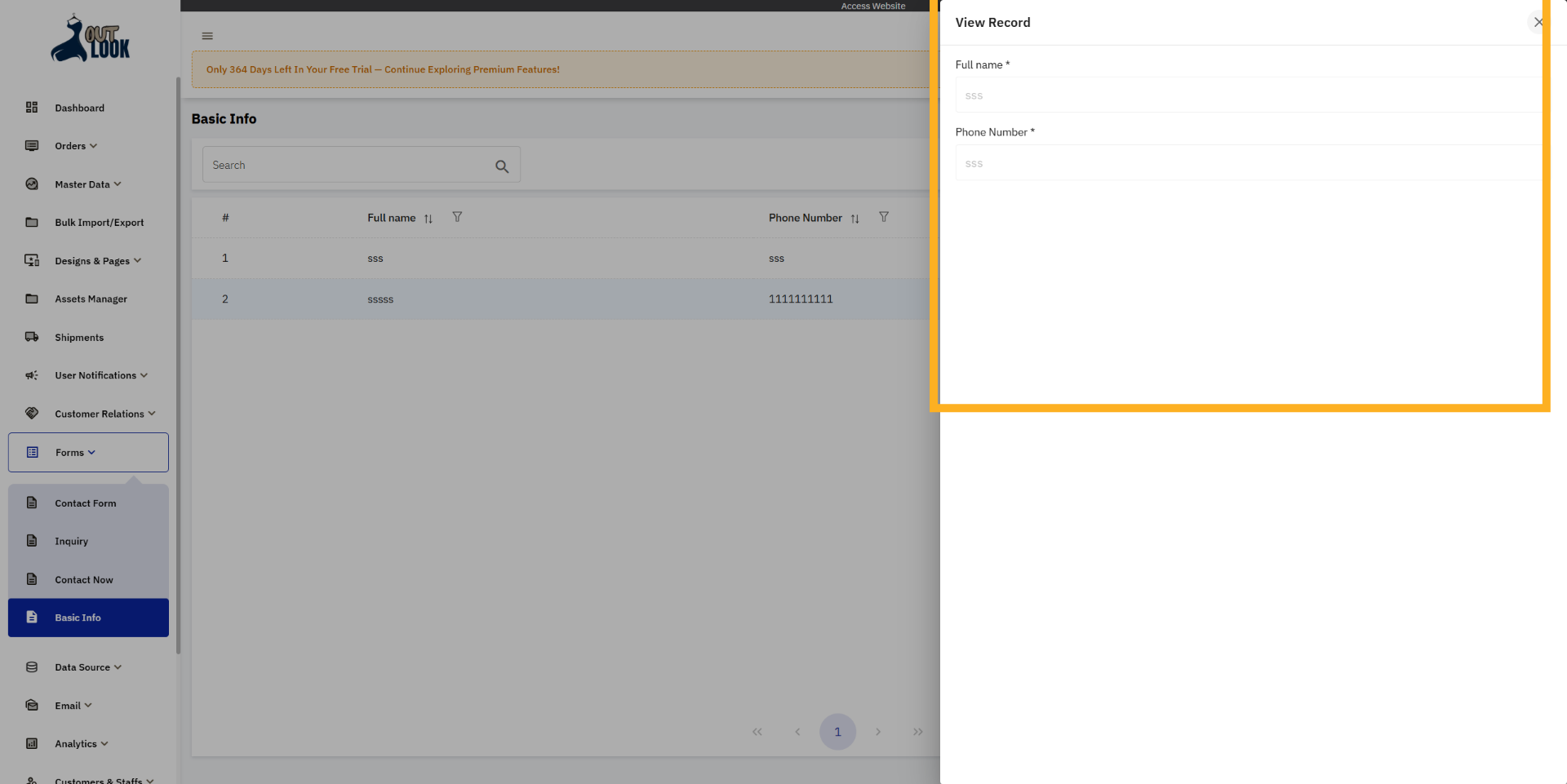Open the Dashboard grid icon
The height and width of the screenshot is (784, 1567).
pyautogui.click(x=31, y=107)
